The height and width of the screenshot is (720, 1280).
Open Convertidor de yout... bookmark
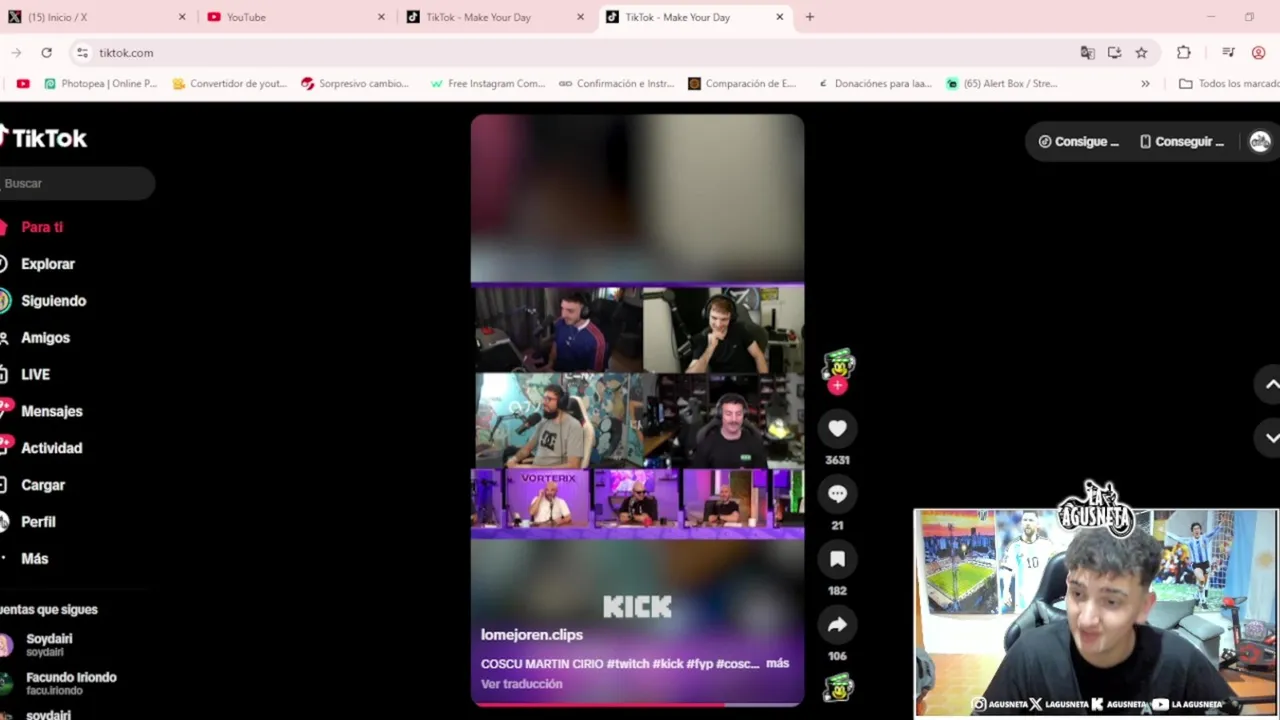pos(229,84)
